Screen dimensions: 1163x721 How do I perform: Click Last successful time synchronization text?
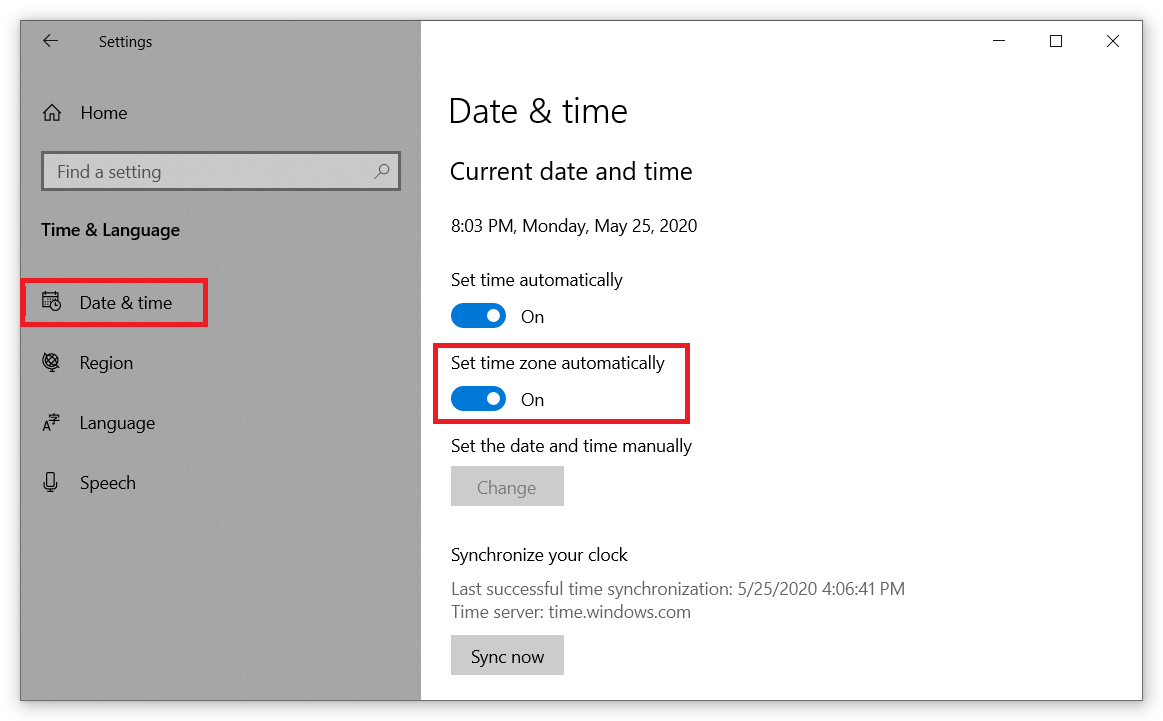click(678, 589)
